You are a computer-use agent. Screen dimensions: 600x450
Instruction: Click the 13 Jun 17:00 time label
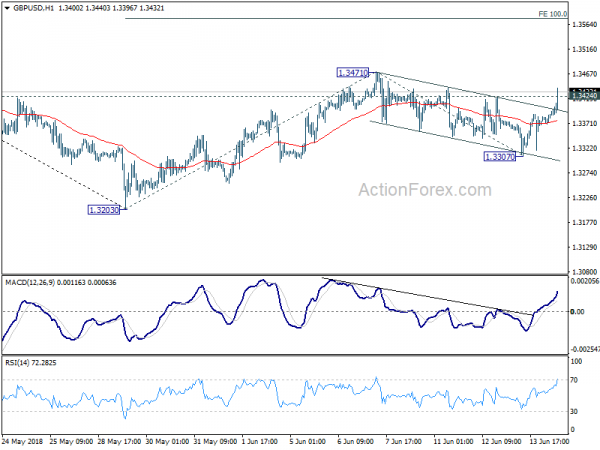549,441
